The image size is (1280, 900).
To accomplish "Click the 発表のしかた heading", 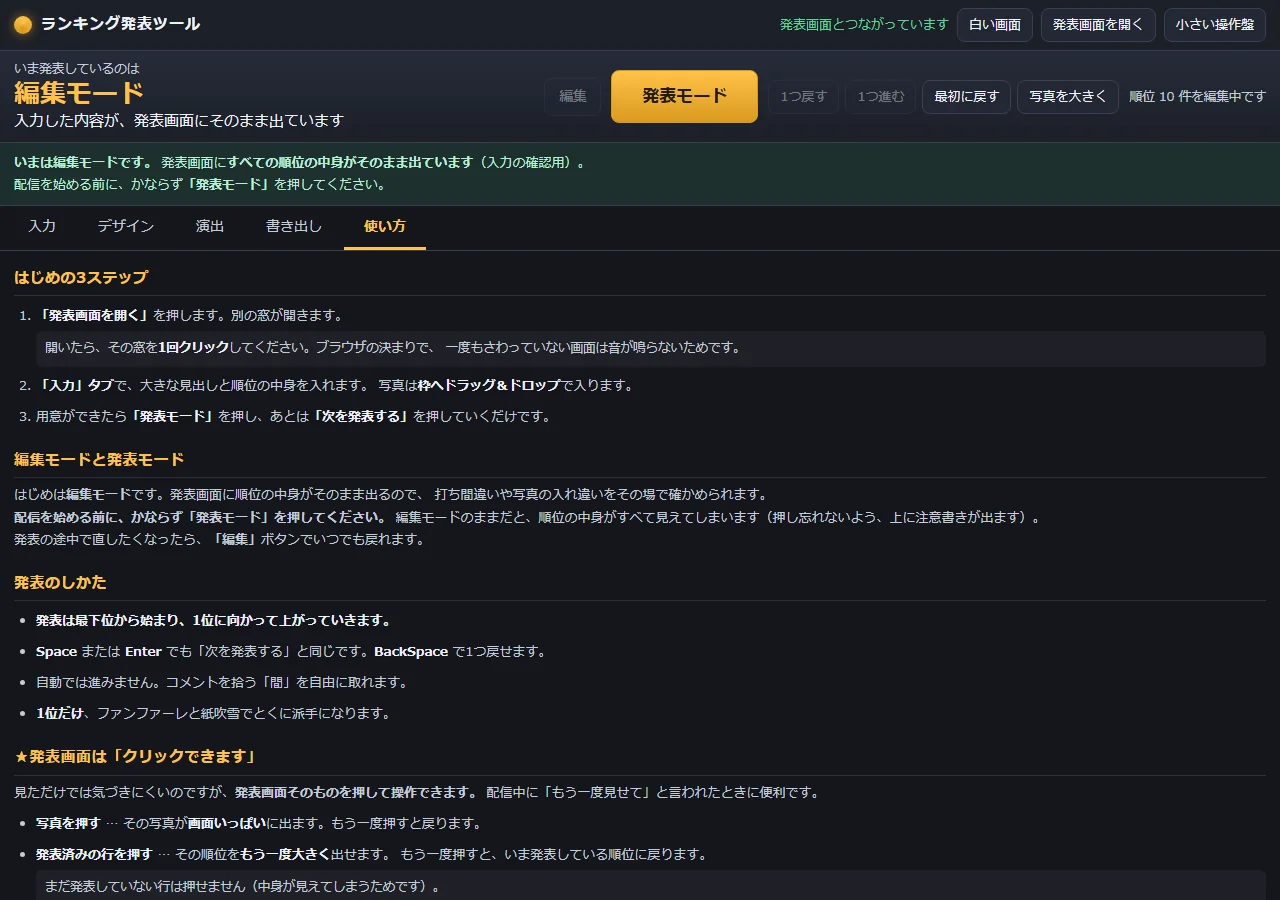I will point(60,583).
